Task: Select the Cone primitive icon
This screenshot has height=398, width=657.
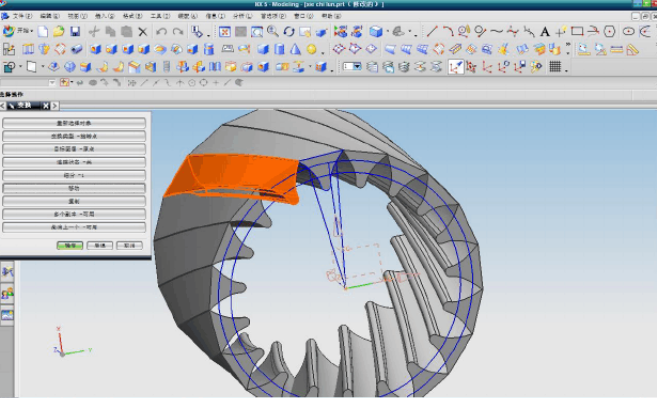Action: (295, 49)
